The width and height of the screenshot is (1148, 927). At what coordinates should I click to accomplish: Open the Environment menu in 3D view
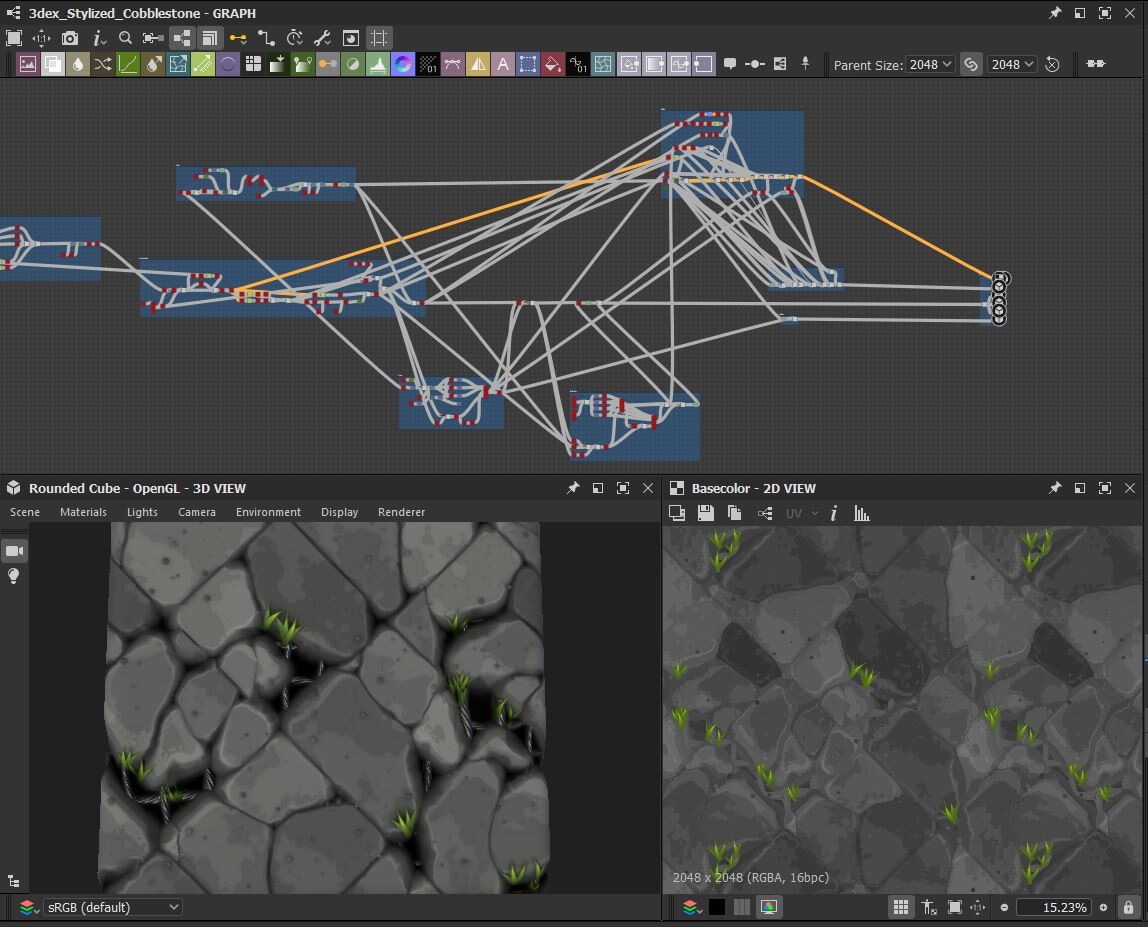point(268,512)
